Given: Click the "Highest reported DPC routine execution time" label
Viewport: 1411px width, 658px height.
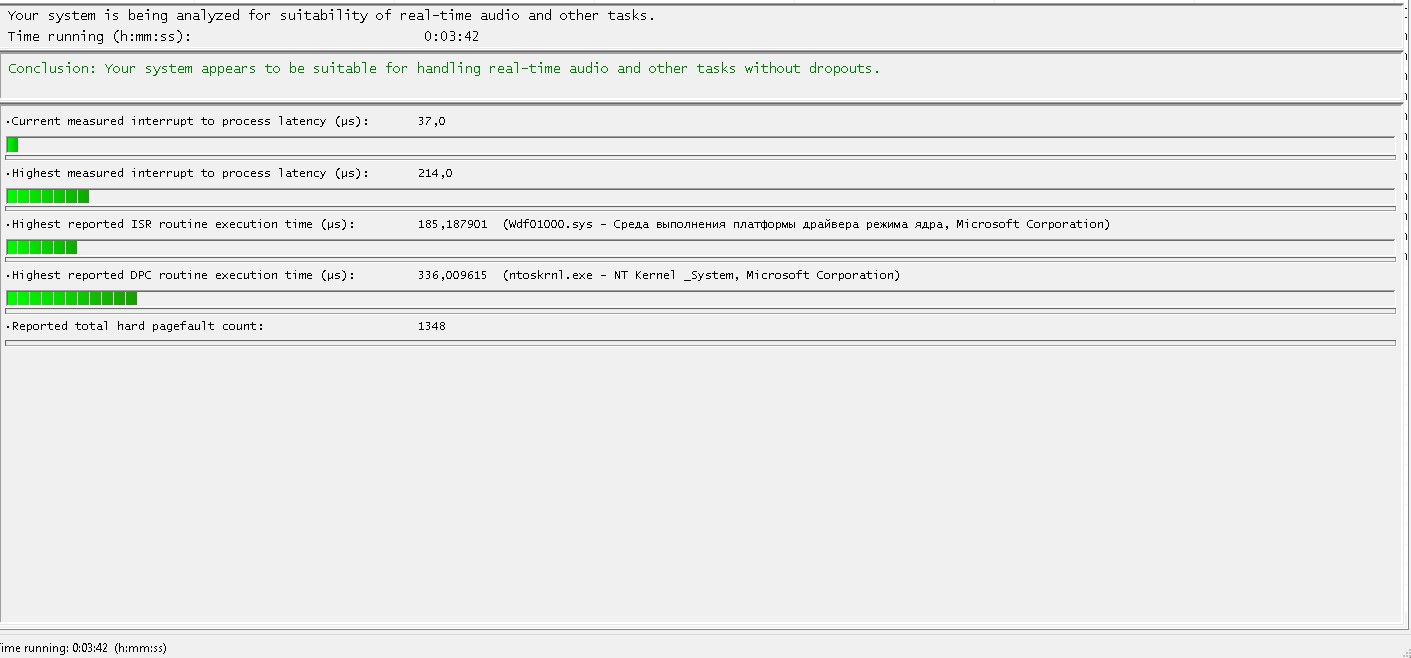Looking at the screenshot, I should pos(181,275).
